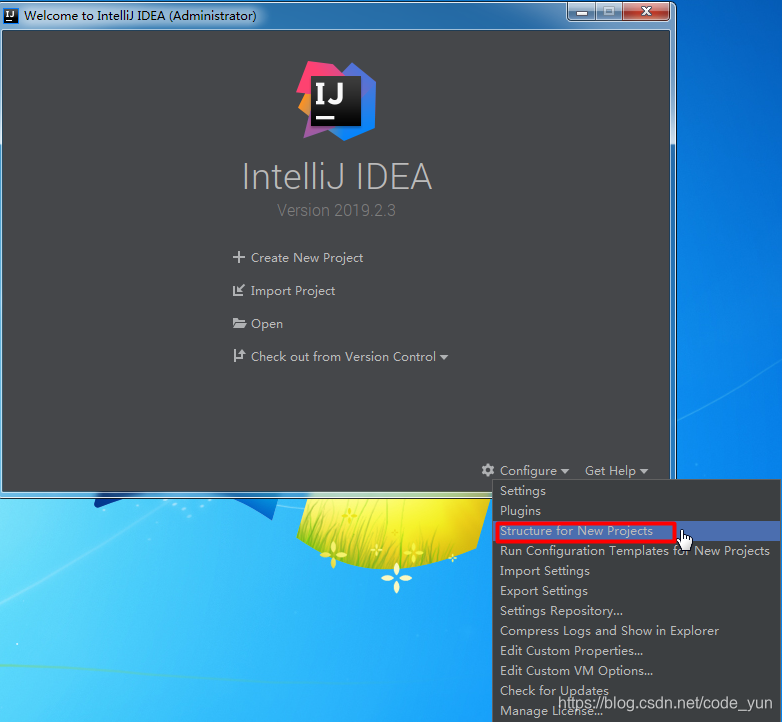Click the Configure gear icon
782x722 pixels.
tap(488, 470)
